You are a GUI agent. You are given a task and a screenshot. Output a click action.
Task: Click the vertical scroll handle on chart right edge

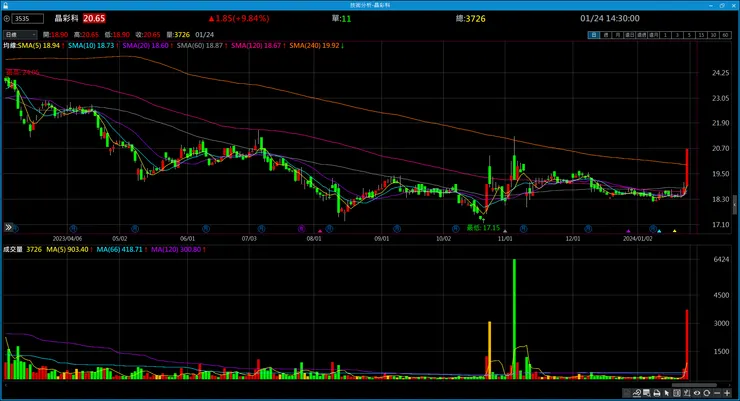click(735, 204)
